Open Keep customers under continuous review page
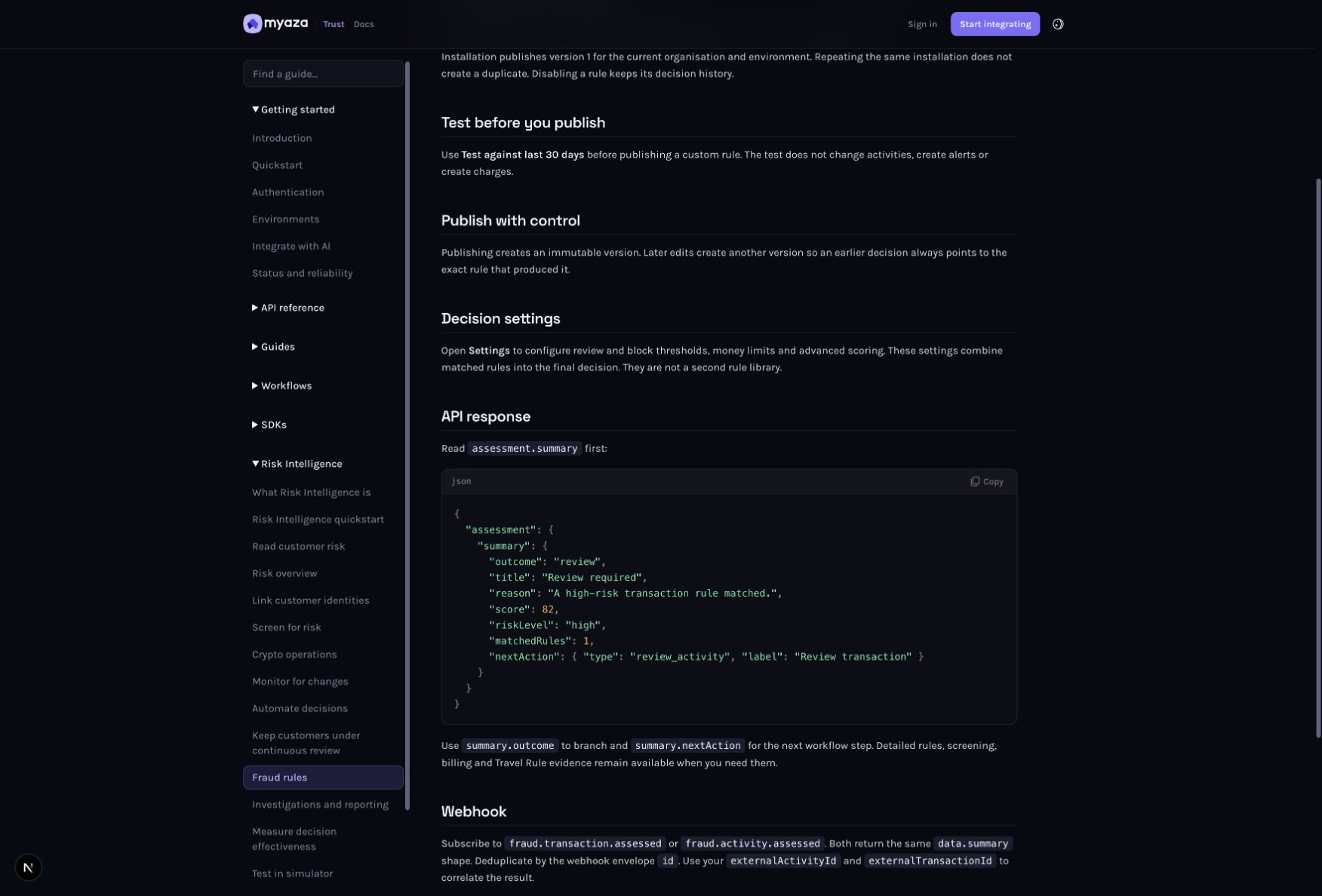The height and width of the screenshot is (896, 1322). coord(306,743)
